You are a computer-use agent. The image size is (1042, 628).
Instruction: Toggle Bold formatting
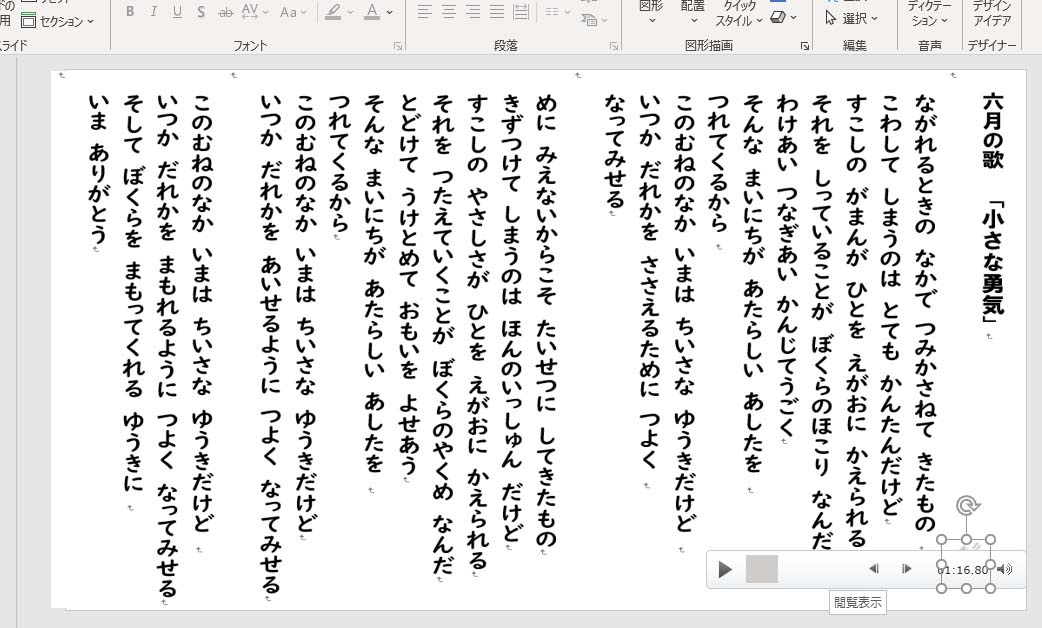pos(130,11)
